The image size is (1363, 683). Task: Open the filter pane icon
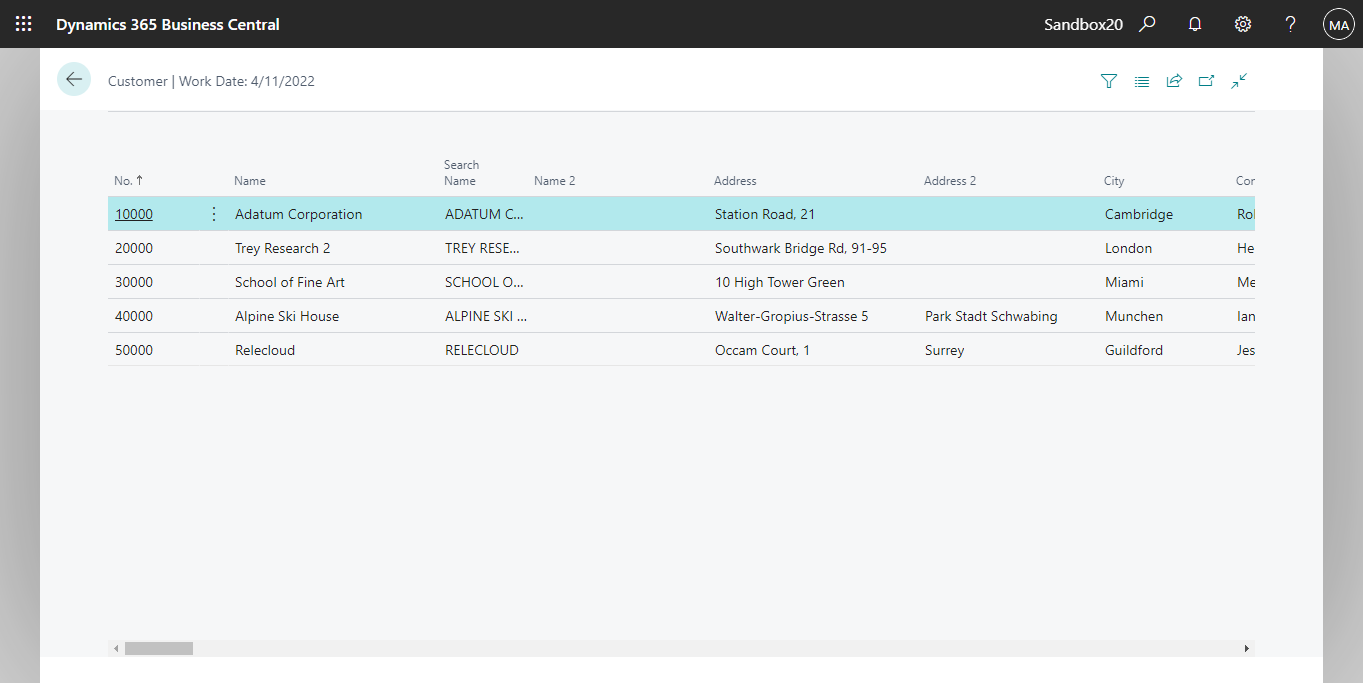(x=1108, y=81)
